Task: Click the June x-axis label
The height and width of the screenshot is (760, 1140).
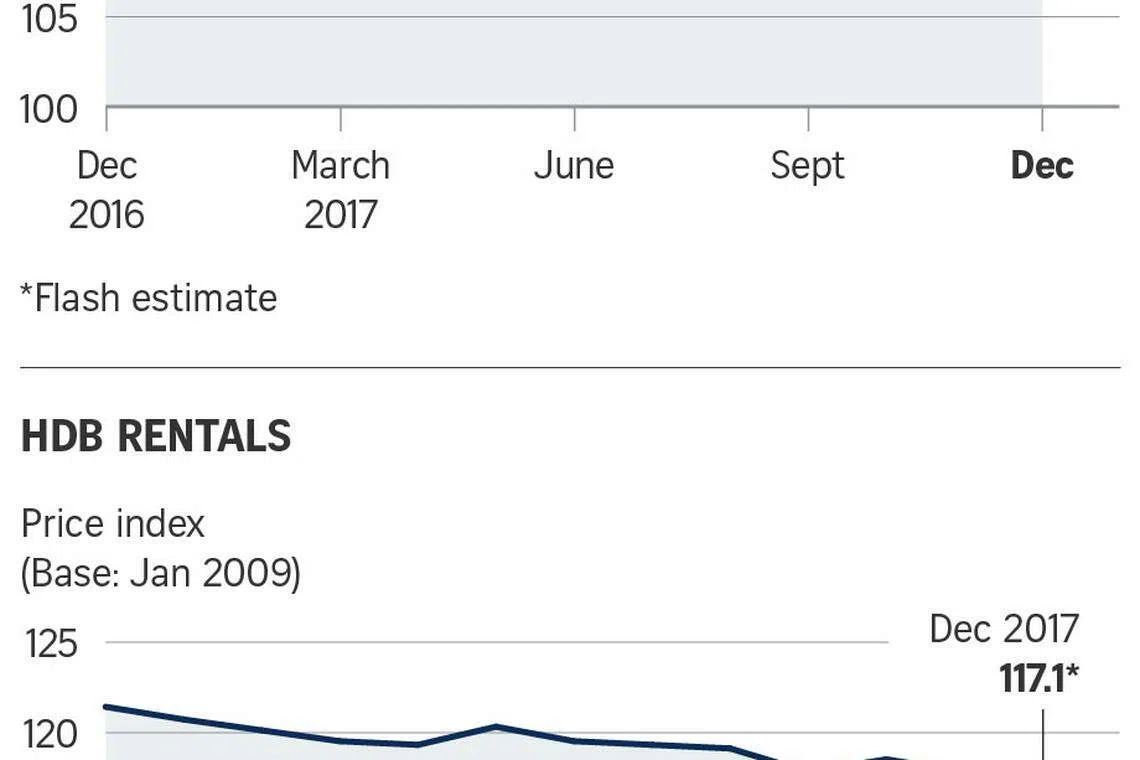Action: click(574, 166)
